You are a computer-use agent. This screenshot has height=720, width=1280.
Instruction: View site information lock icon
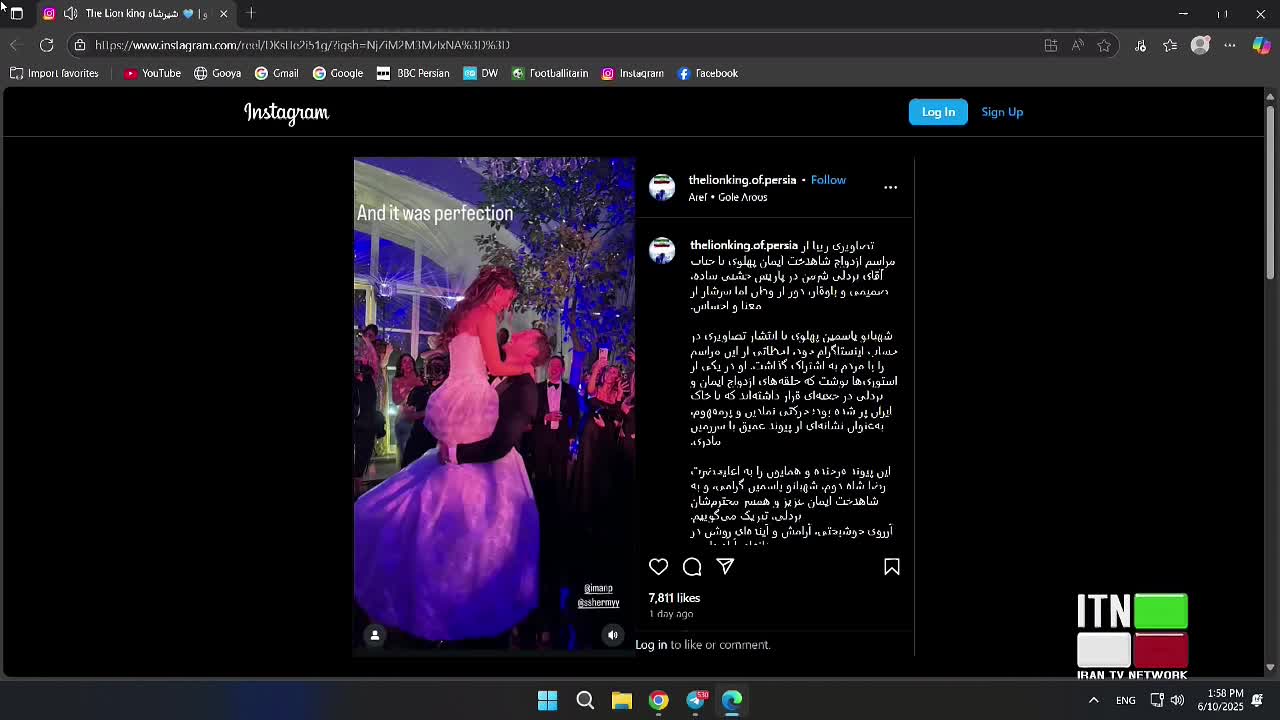click(x=80, y=45)
